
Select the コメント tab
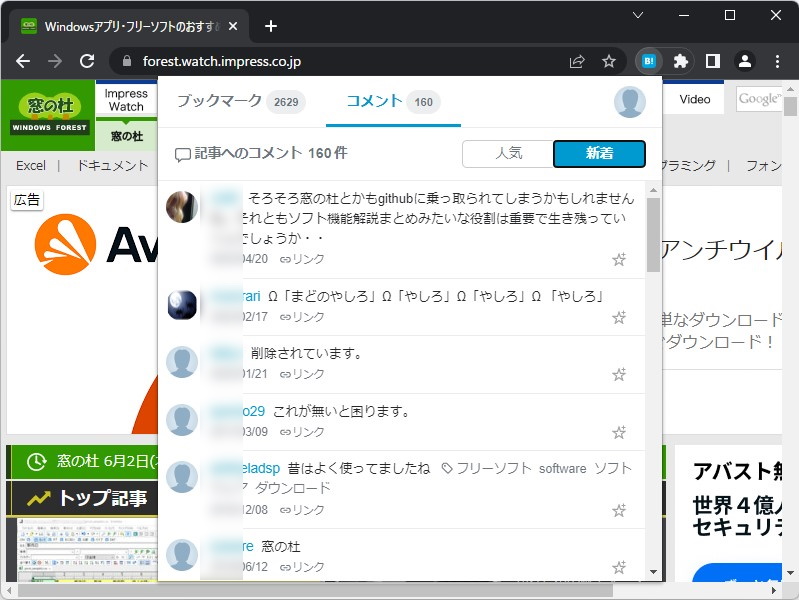click(x=393, y=101)
